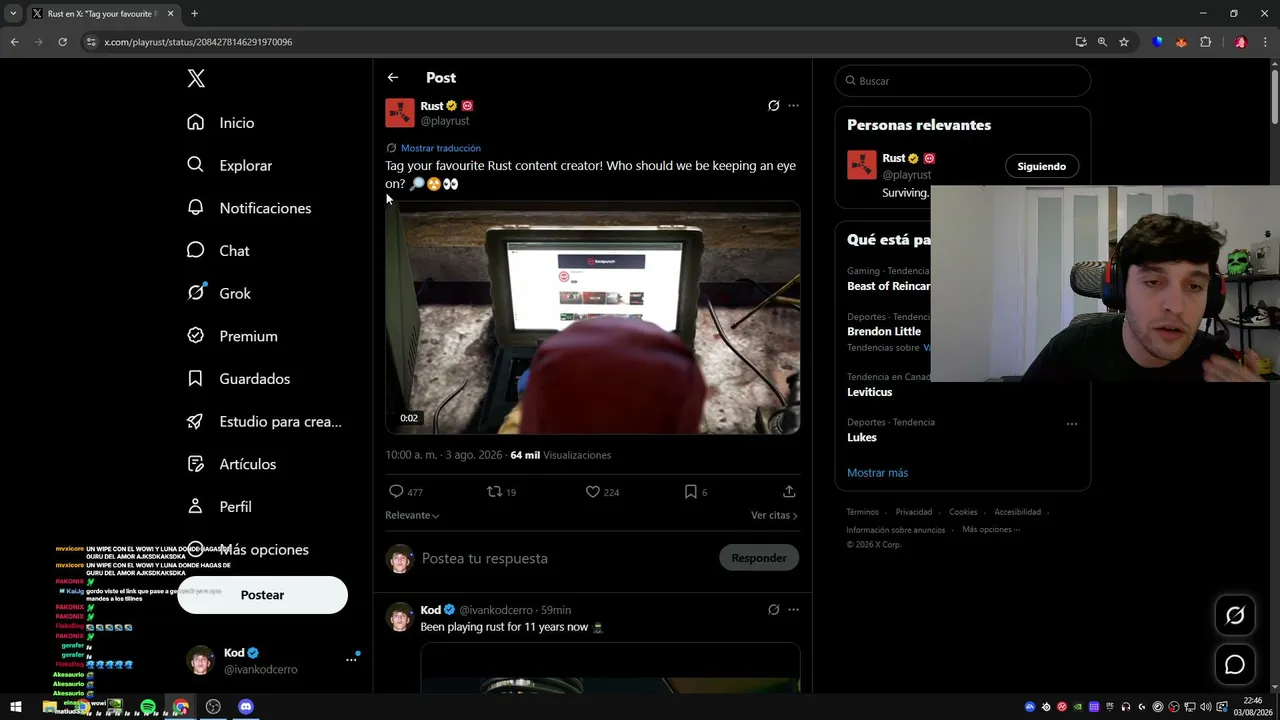
Task: Click the repost icon with 19 reposts
Action: tap(501, 492)
